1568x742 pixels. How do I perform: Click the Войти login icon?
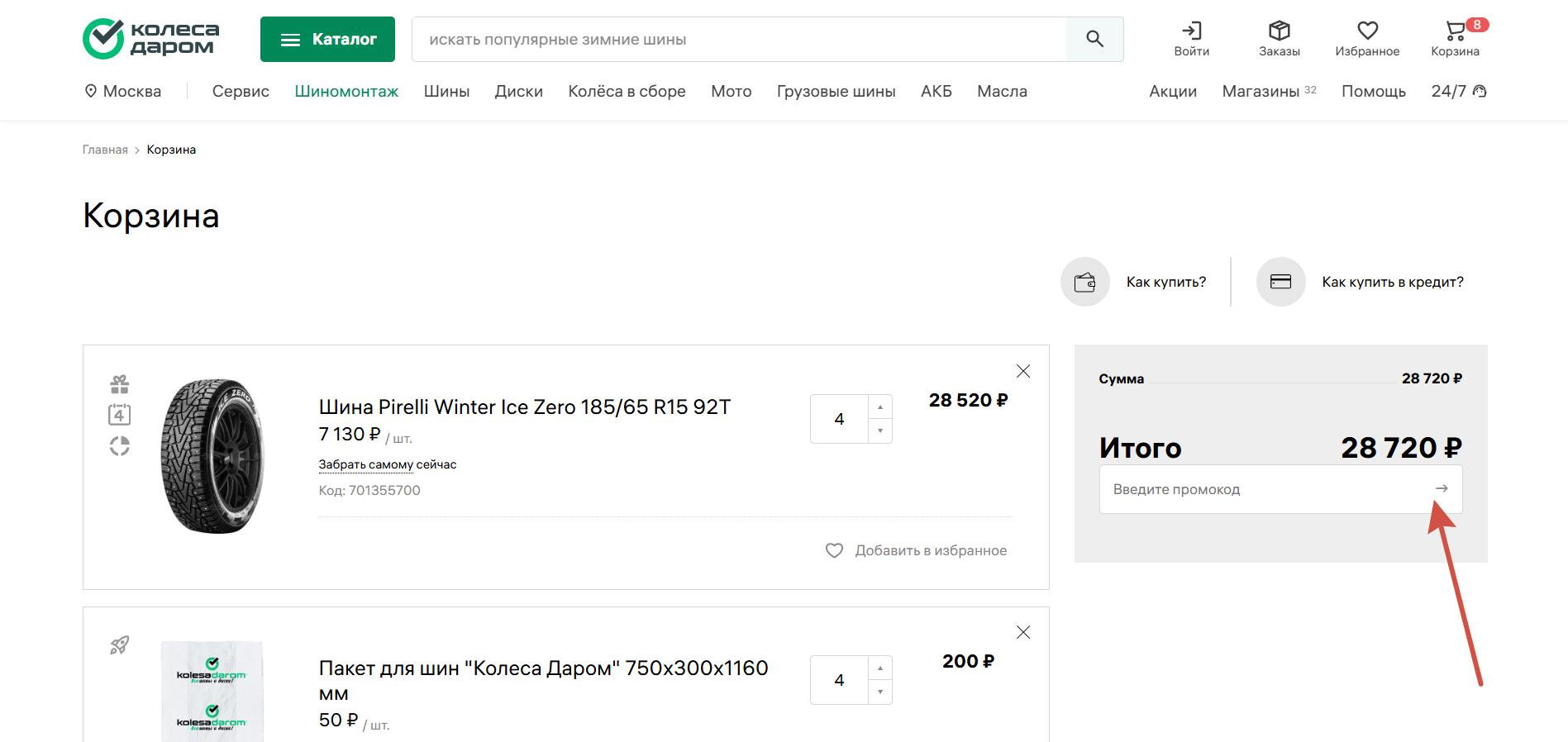pyautogui.click(x=1191, y=31)
